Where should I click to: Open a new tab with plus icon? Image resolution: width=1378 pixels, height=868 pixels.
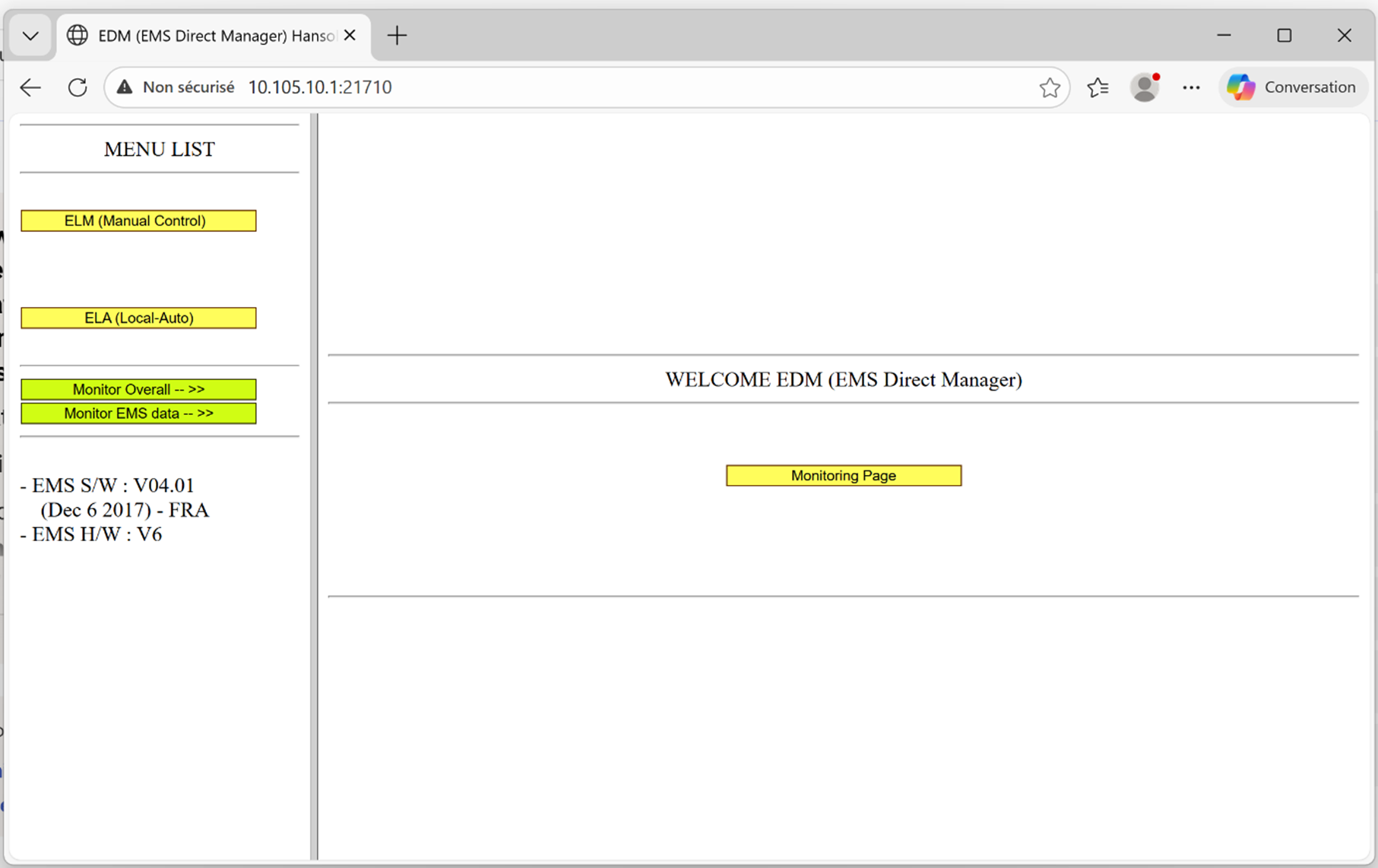tap(397, 36)
